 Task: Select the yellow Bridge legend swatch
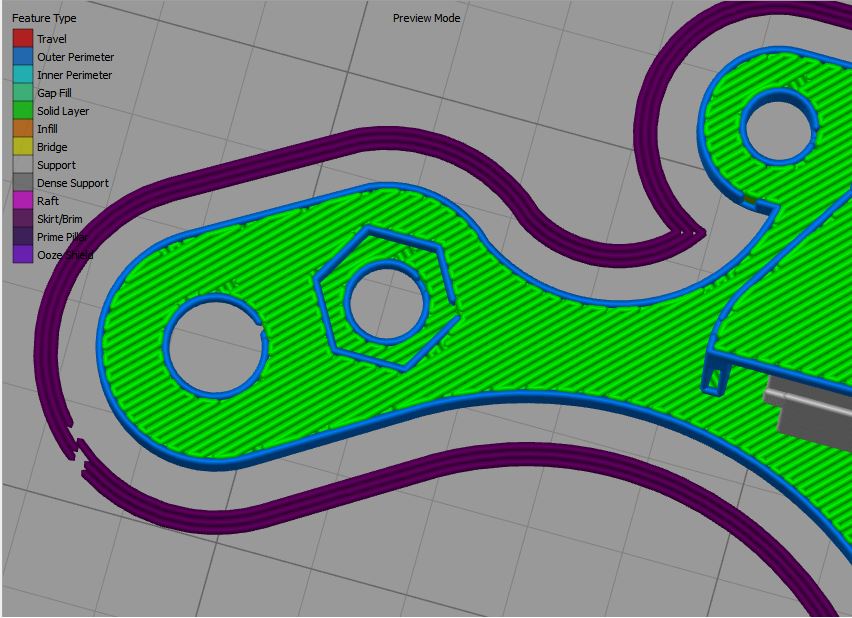coord(22,147)
